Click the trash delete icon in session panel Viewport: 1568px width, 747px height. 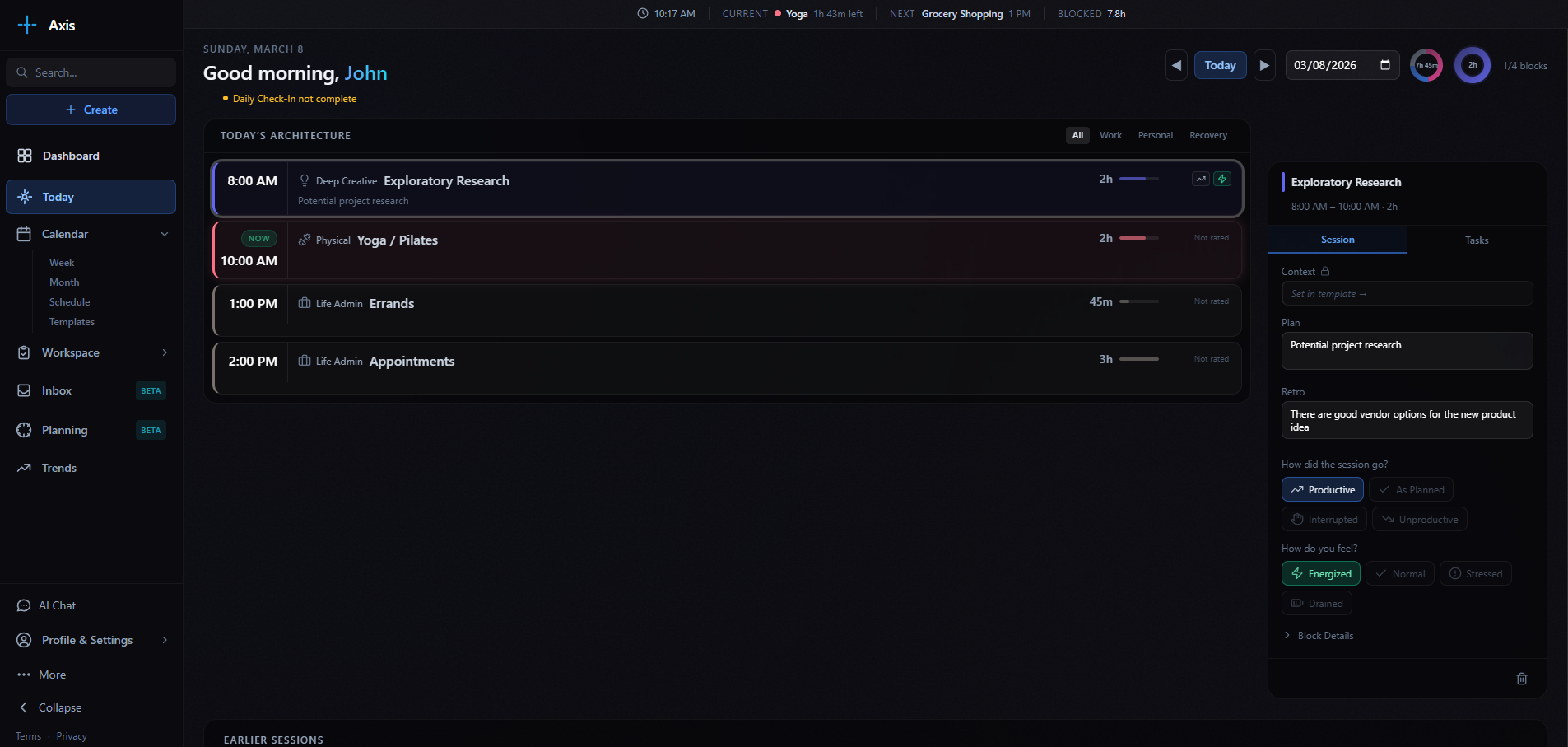click(1521, 679)
